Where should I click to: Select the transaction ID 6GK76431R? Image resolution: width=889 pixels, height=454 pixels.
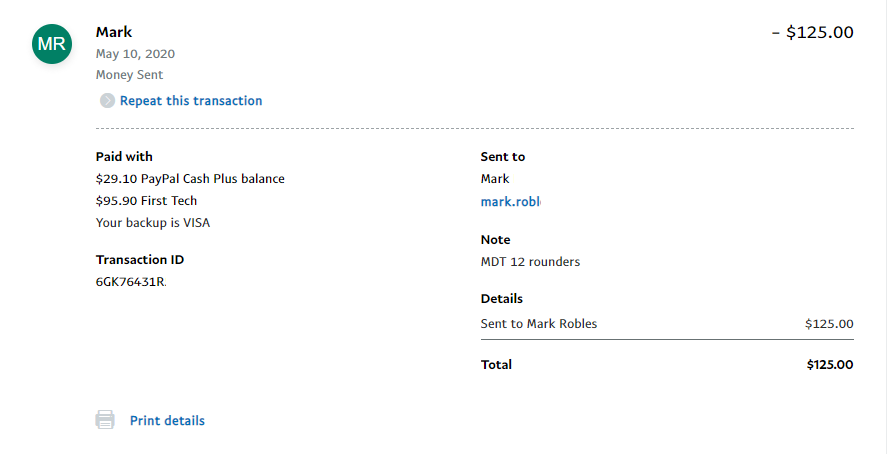point(131,282)
